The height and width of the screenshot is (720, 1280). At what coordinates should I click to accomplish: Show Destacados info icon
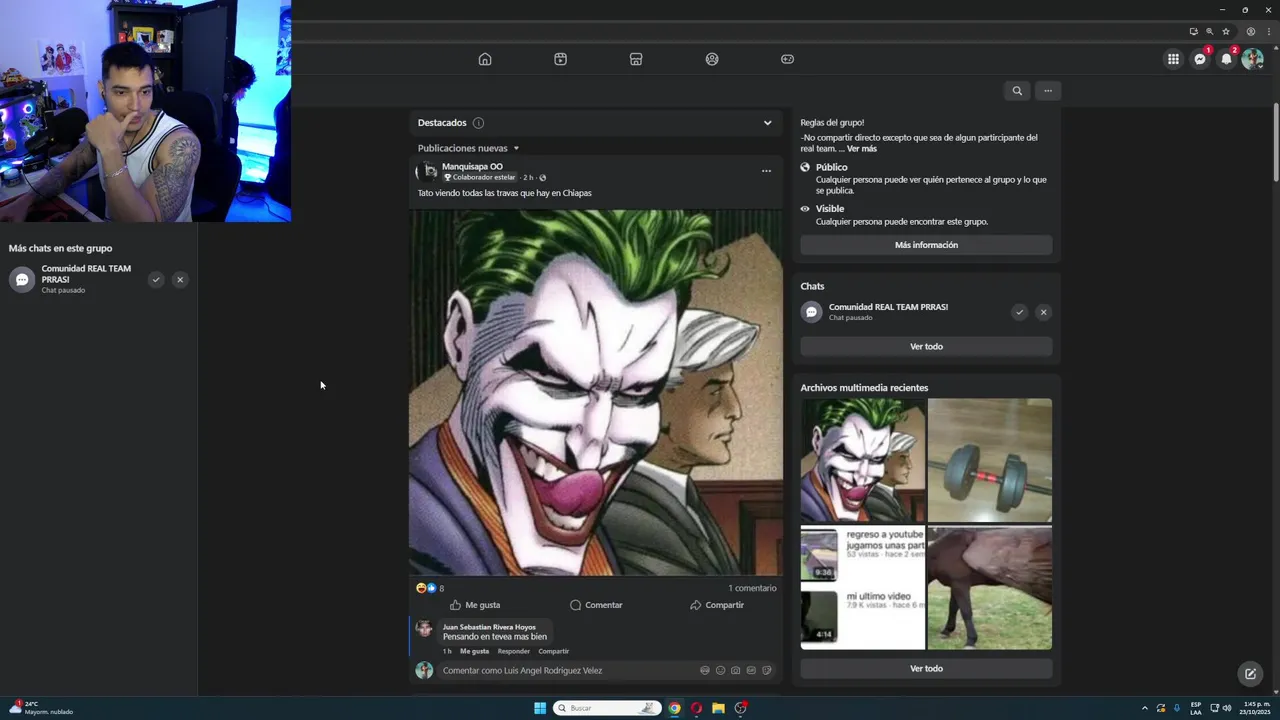pyautogui.click(x=478, y=123)
